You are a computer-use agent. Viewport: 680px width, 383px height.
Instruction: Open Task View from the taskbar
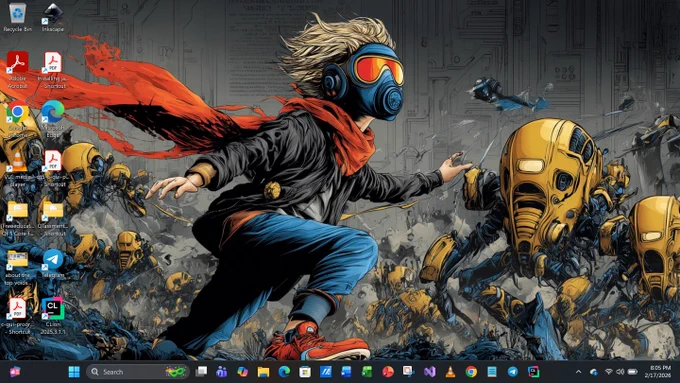[201, 372]
